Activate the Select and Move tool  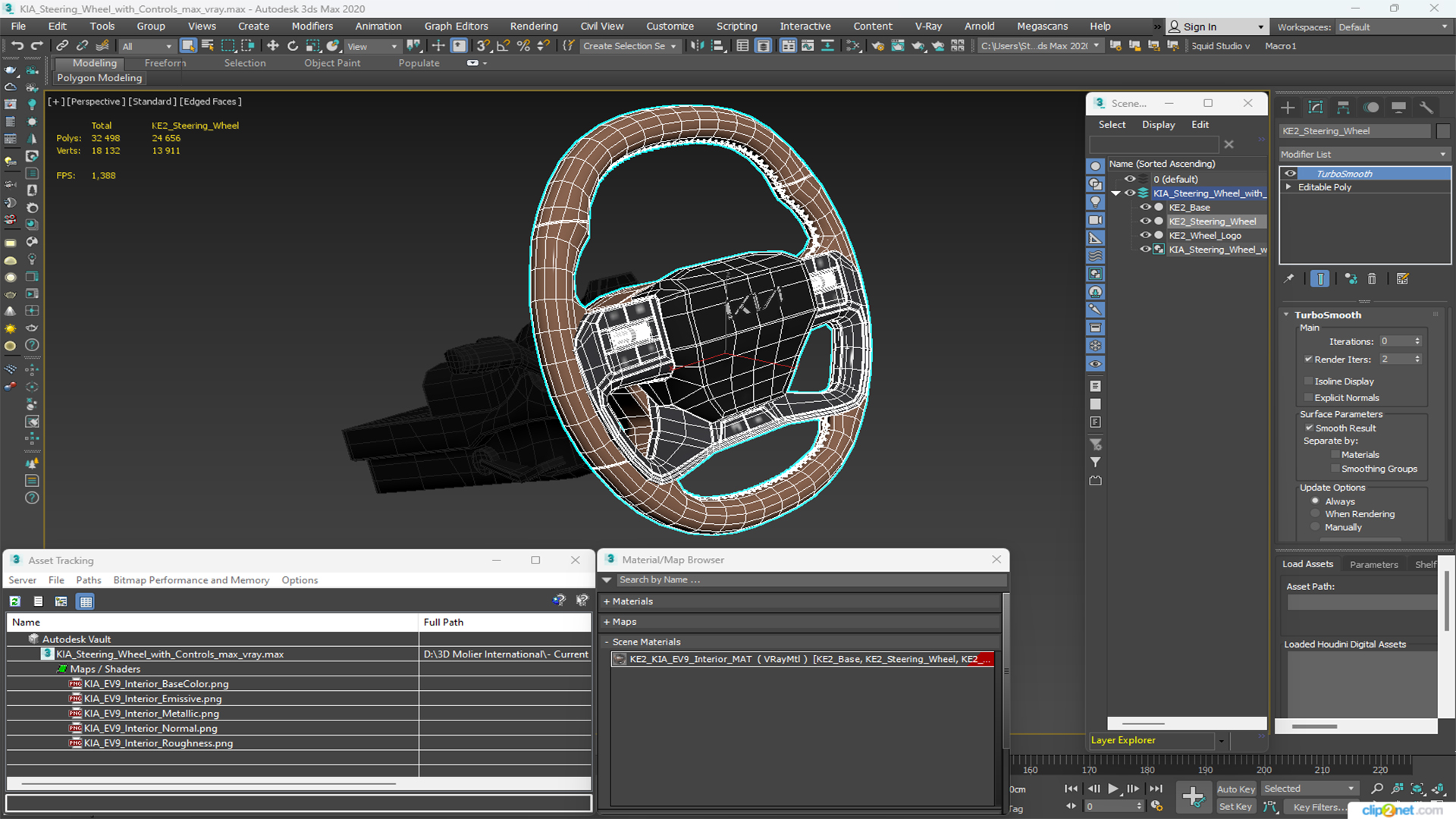click(273, 46)
